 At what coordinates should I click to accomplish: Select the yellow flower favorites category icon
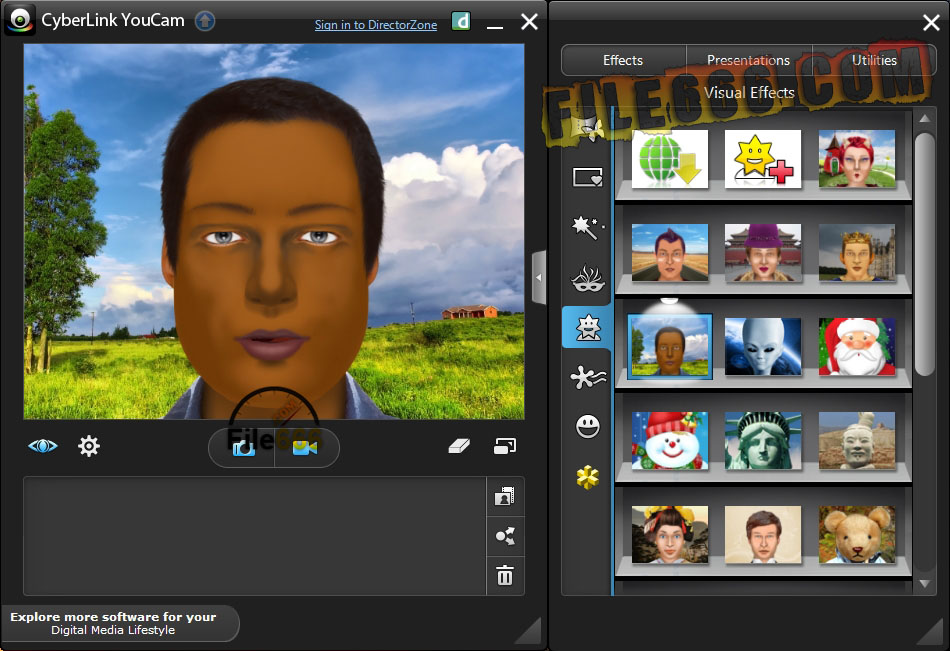[587, 478]
